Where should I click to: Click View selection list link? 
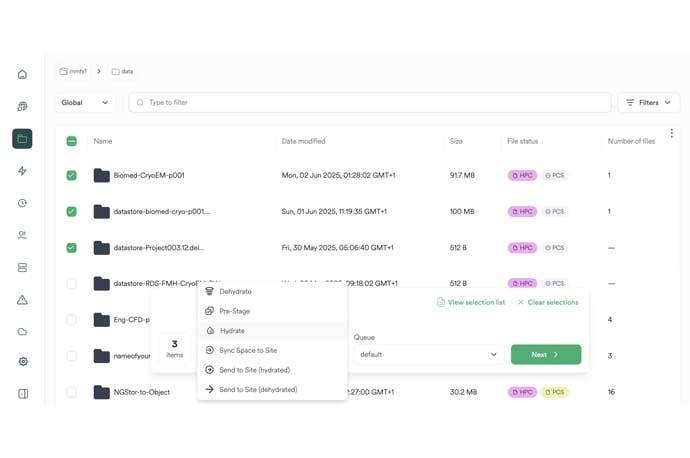[470, 302]
